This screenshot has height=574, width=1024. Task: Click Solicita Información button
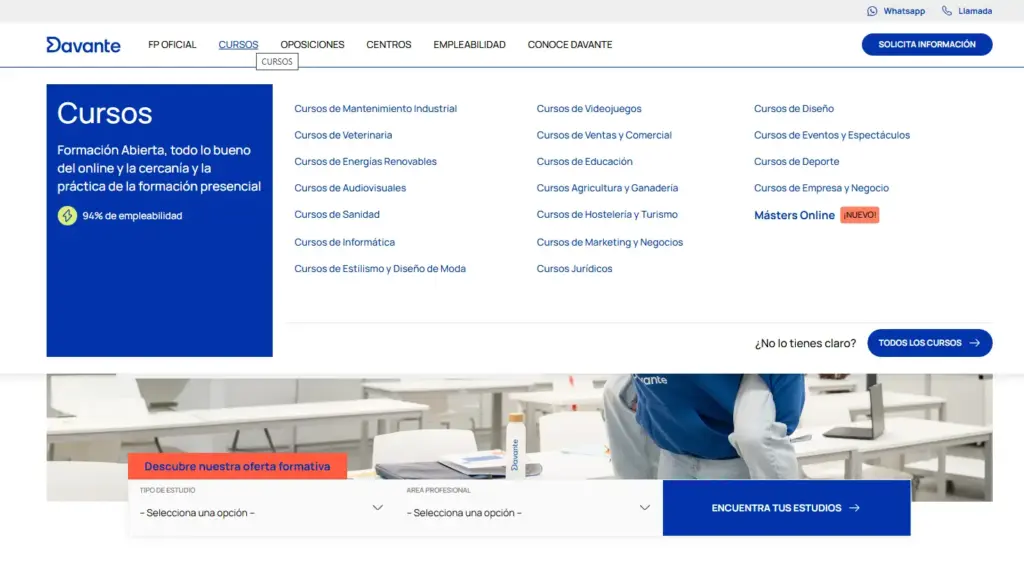click(x=927, y=44)
